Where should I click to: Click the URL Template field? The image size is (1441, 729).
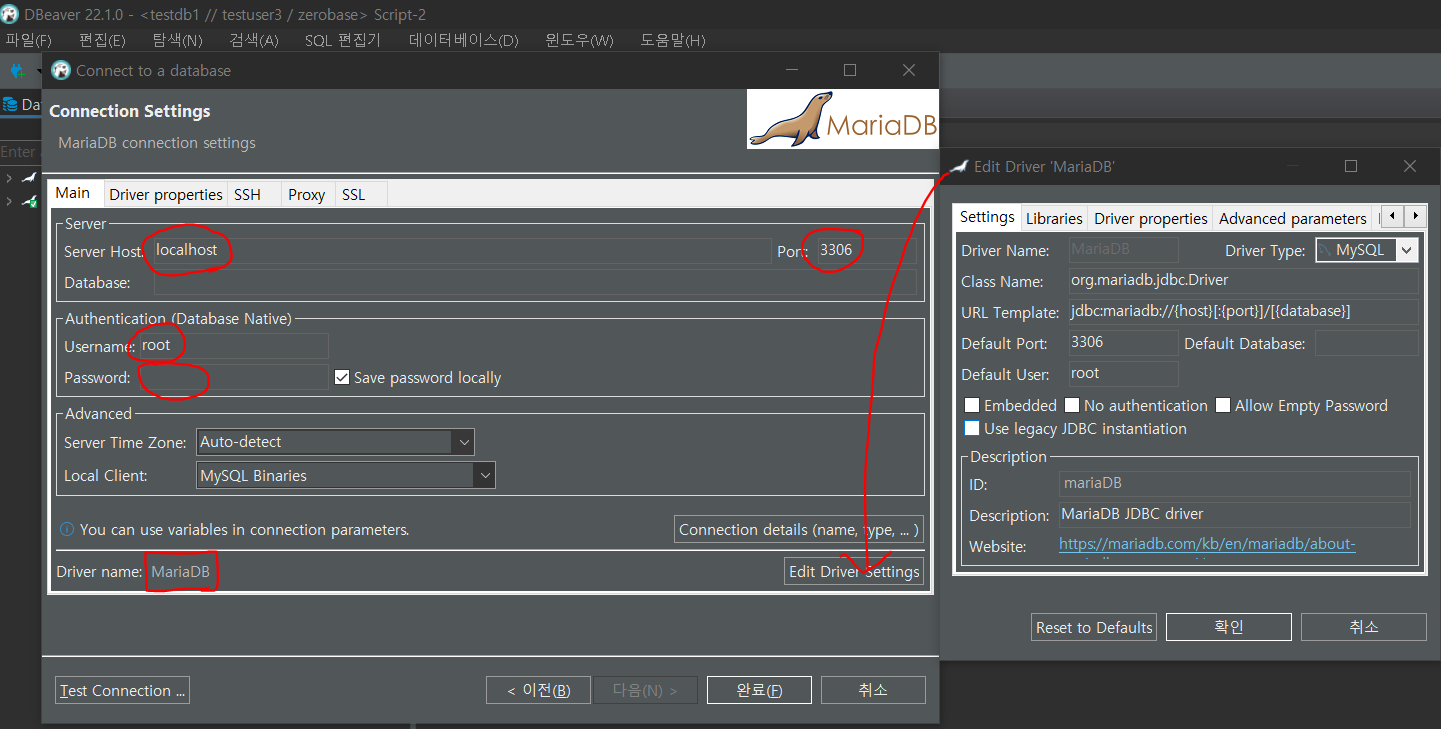pos(1243,312)
